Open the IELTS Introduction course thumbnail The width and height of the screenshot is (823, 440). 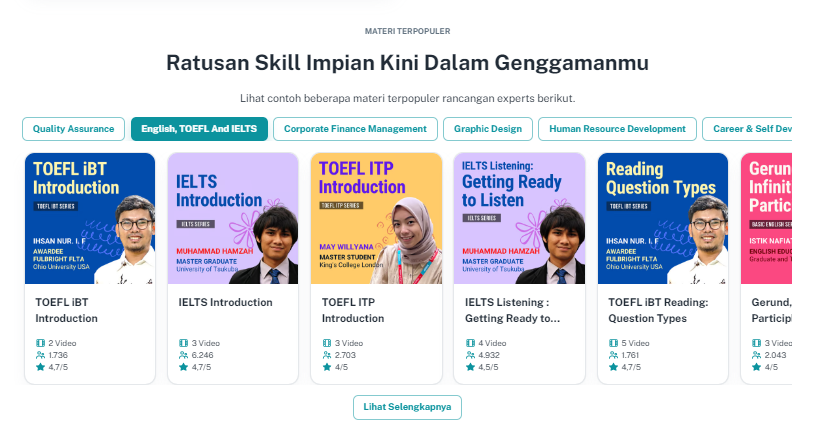point(233,218)
